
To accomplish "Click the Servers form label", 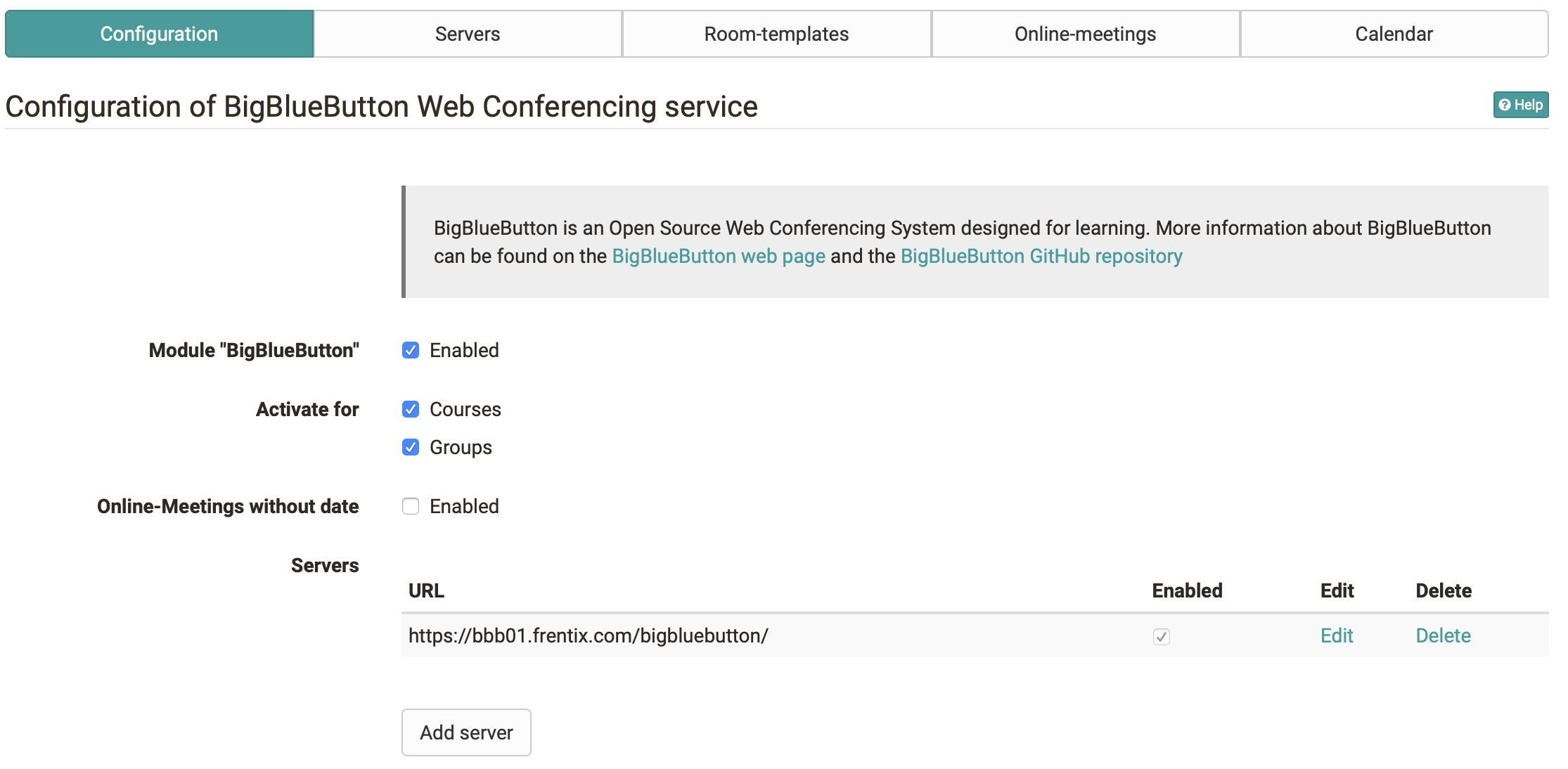I will (325, 565).
